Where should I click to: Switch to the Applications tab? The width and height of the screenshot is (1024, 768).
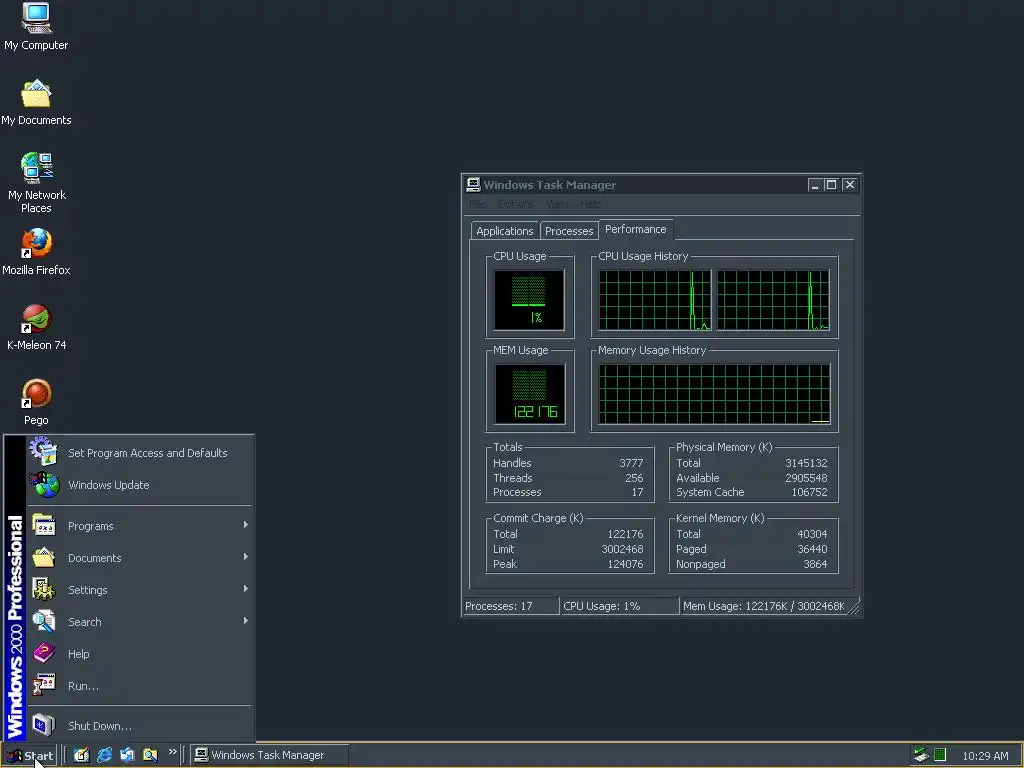tap(505, 231)
